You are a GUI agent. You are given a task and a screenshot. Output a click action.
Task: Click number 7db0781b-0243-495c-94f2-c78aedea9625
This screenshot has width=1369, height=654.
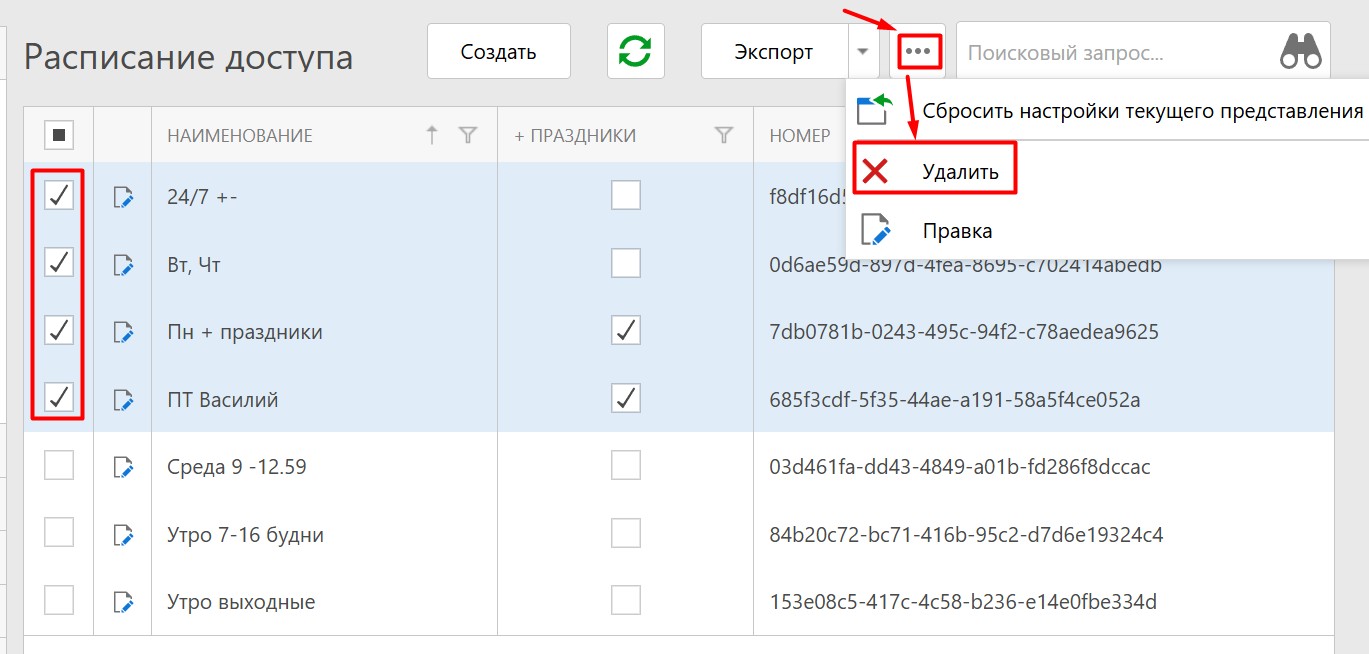coord(964,332)
